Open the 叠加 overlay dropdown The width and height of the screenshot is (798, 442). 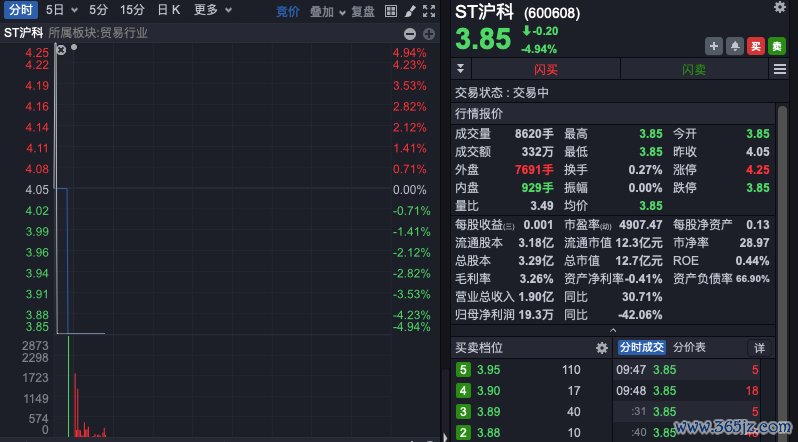[x=328, y=11]
